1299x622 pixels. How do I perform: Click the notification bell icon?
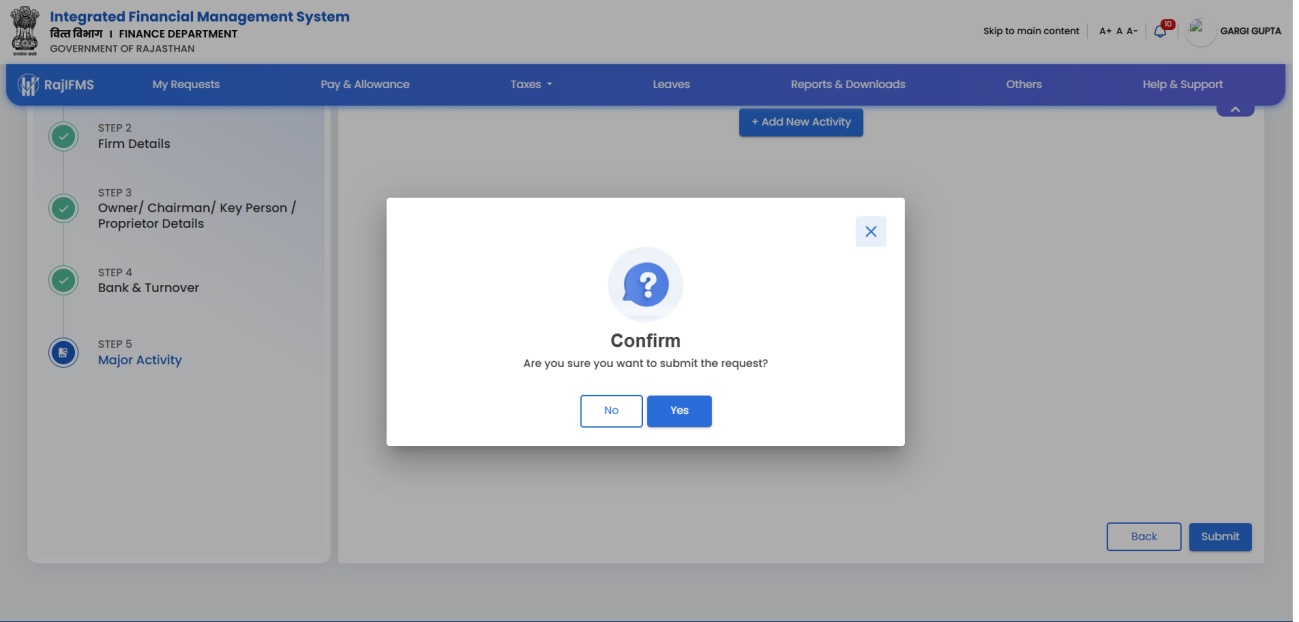1160,31
